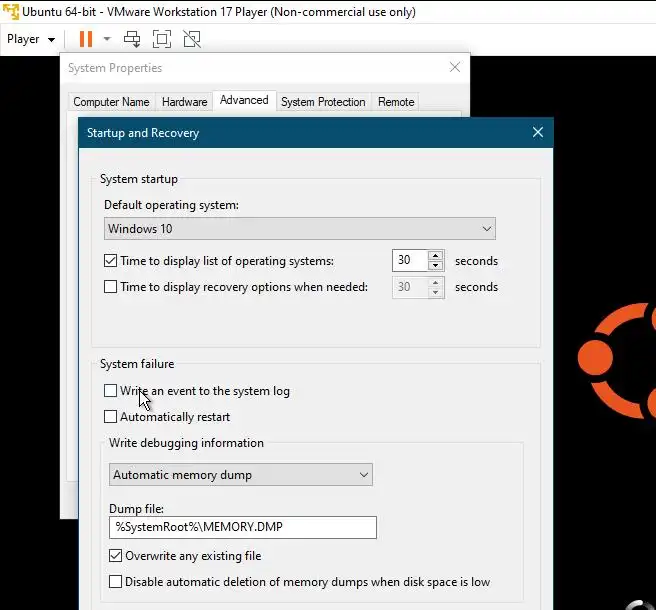
Task: Open the Player menu dropdown
Action: point(31,39)
